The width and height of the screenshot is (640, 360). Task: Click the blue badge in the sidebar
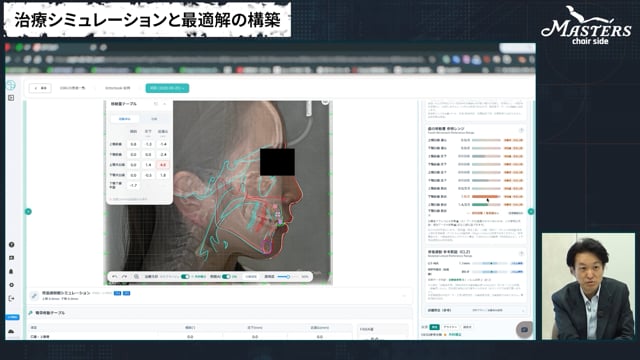12,317
